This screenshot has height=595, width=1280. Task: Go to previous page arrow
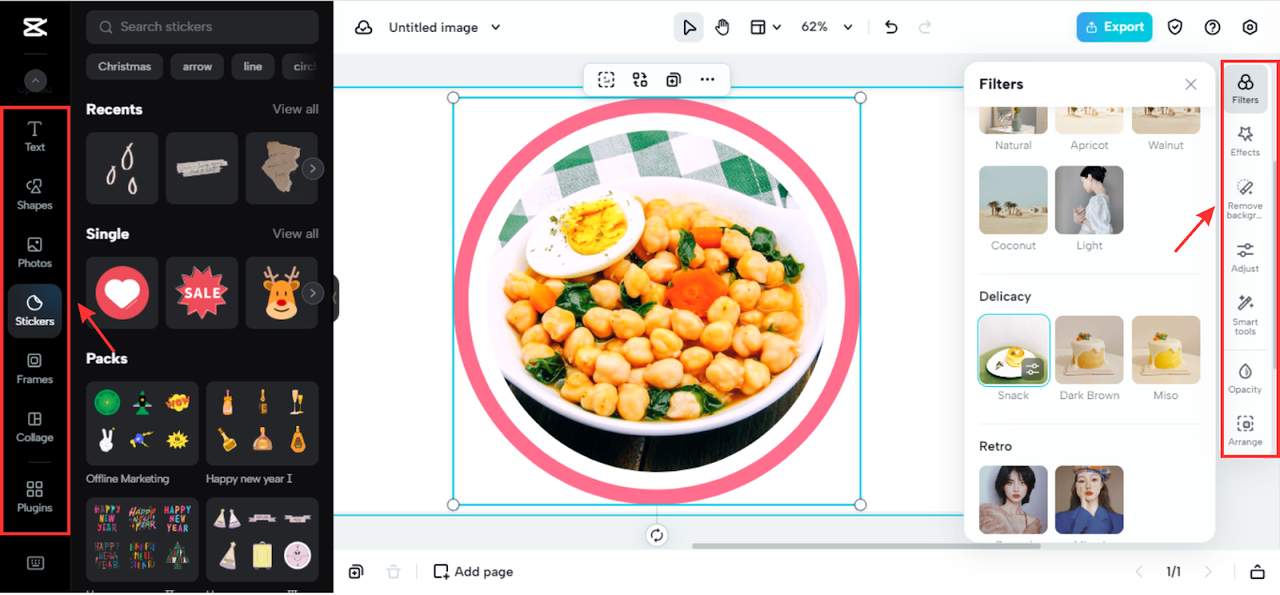[1138, 572]
